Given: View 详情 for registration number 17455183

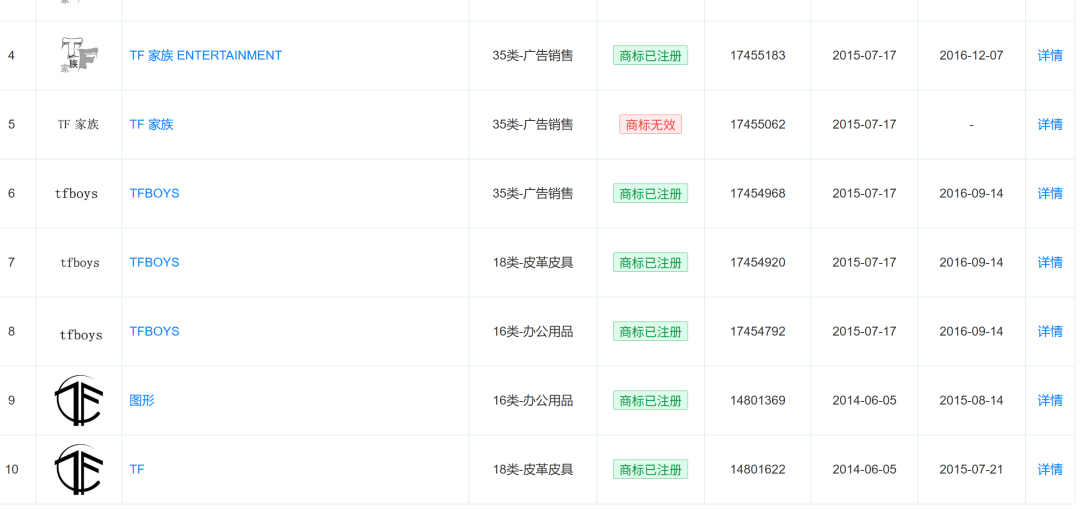Looking at the screenshot, I should [x=1050, y=55].
